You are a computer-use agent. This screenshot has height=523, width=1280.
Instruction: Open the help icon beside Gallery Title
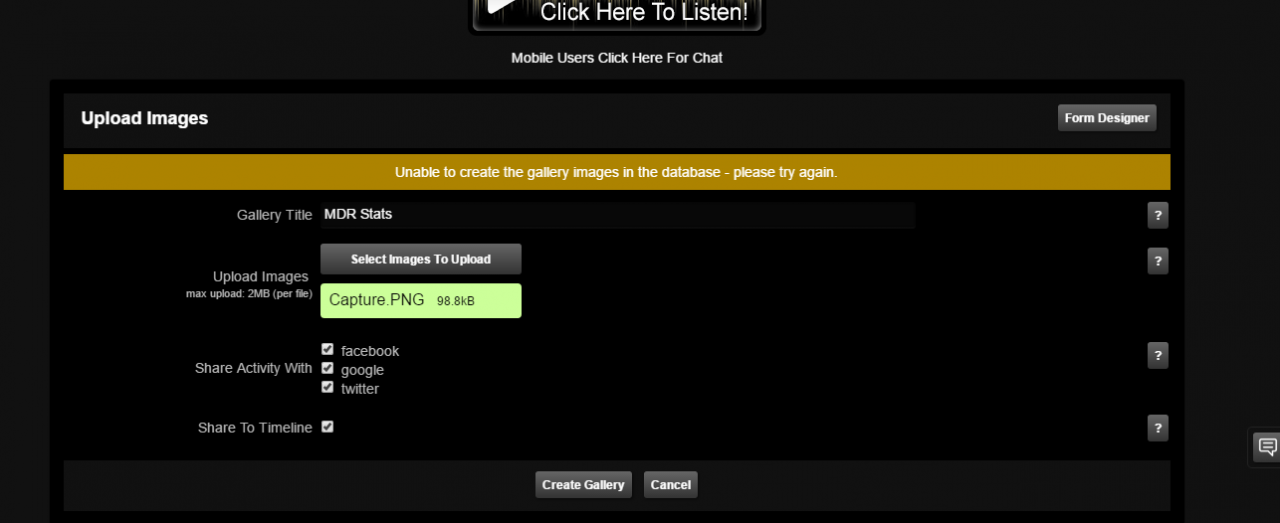[x=1158, y=215]
